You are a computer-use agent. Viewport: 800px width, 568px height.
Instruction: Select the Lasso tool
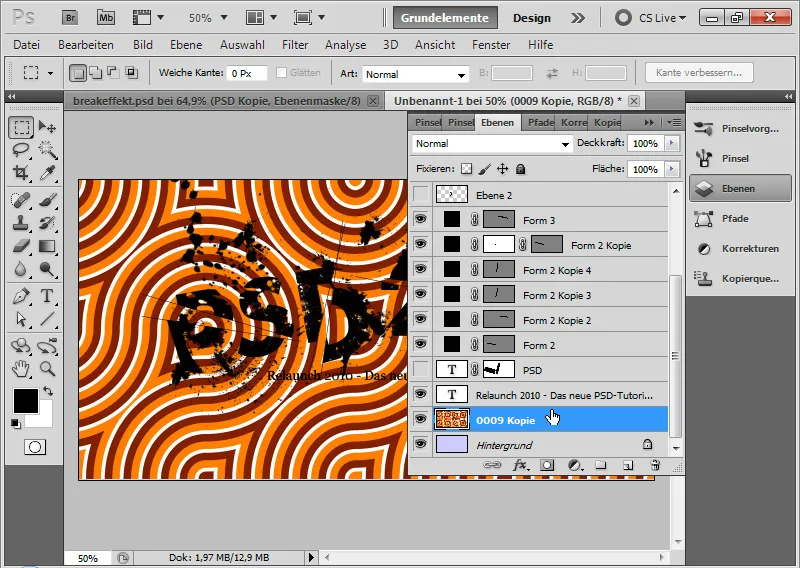click(x=21, y=150)
